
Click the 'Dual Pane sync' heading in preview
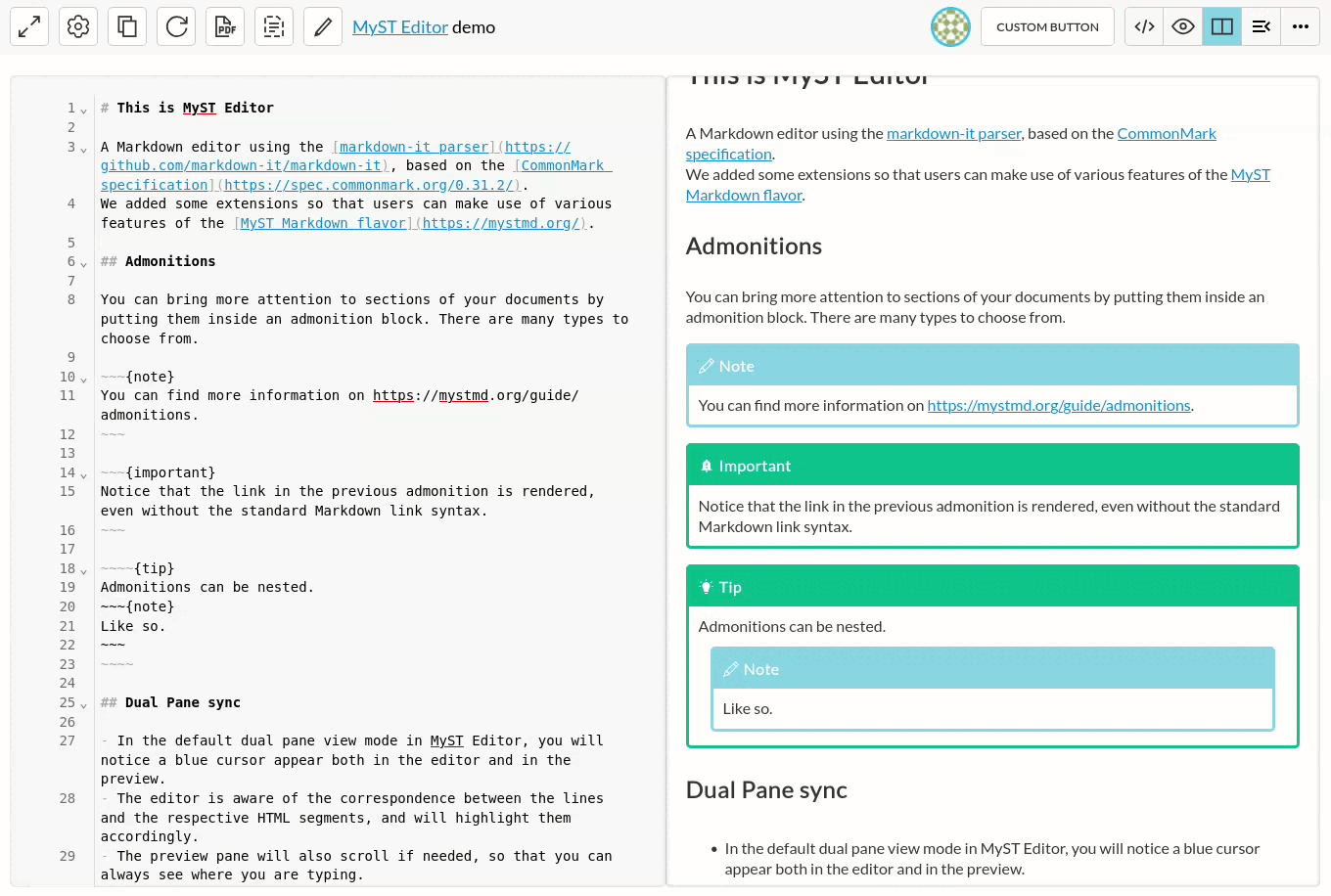click(x=766, y=789)
